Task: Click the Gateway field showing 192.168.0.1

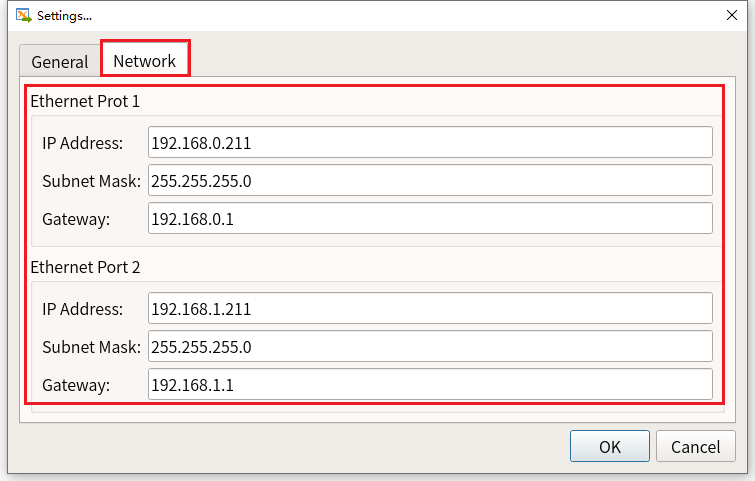Action: pyautogui.click(x=430, y=218)
